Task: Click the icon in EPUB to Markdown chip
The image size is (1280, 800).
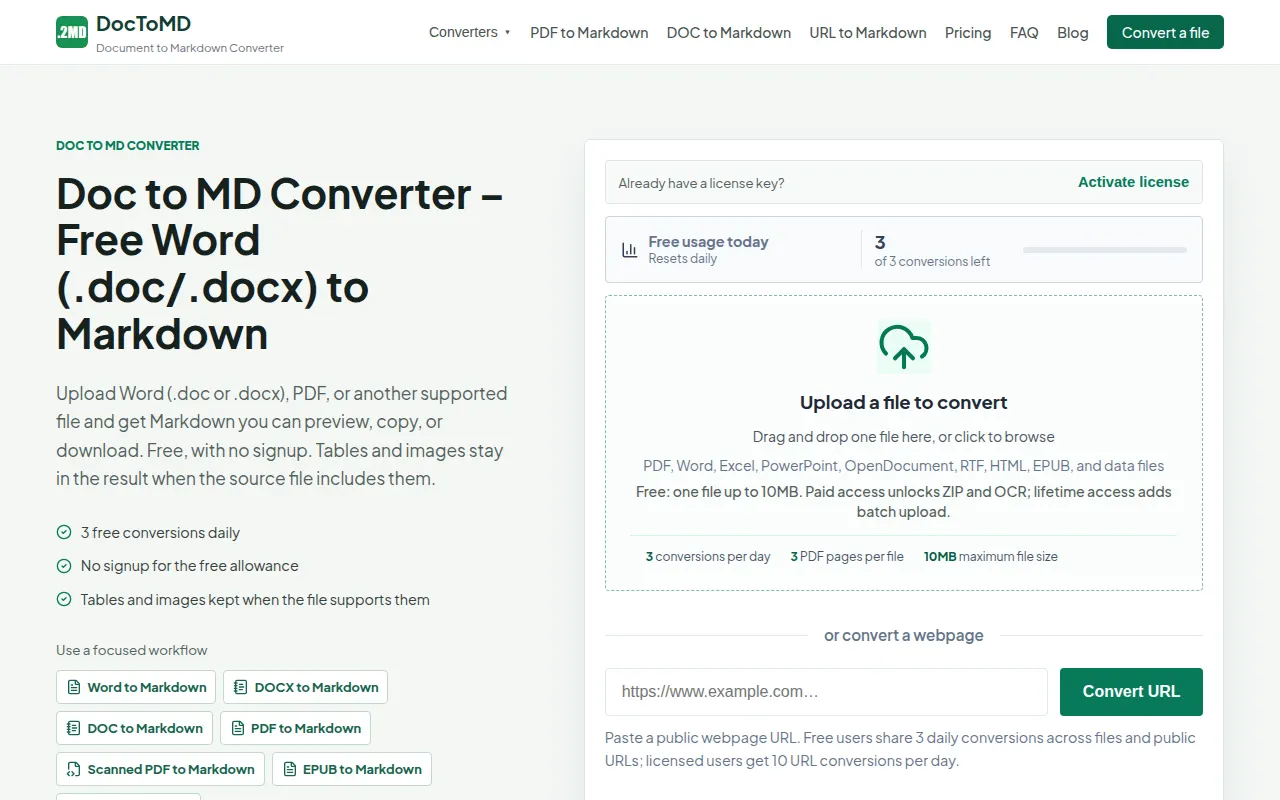Action: coord(290,769)
